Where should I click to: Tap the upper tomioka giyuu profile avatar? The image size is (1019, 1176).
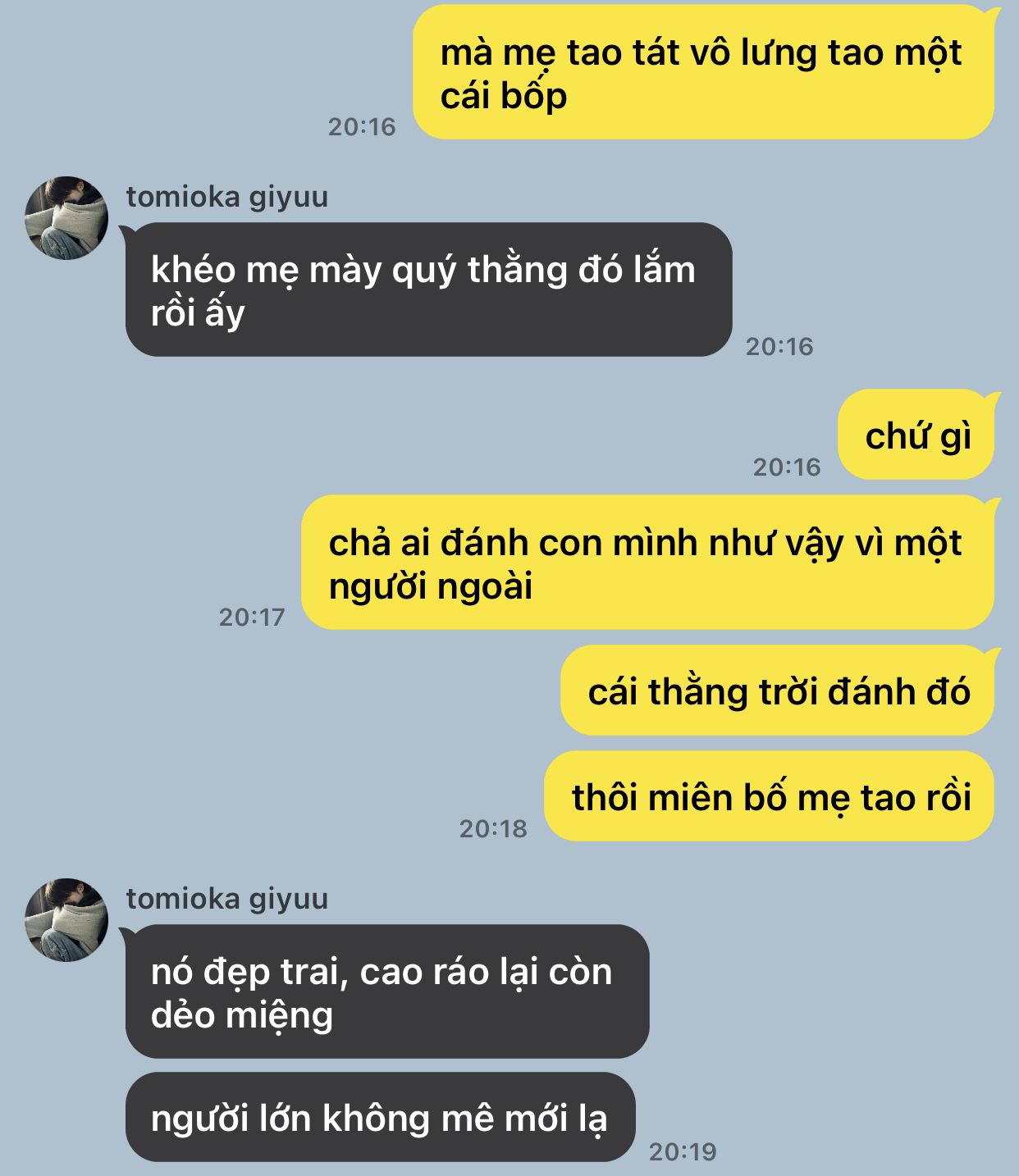click(x=66, y=217)
